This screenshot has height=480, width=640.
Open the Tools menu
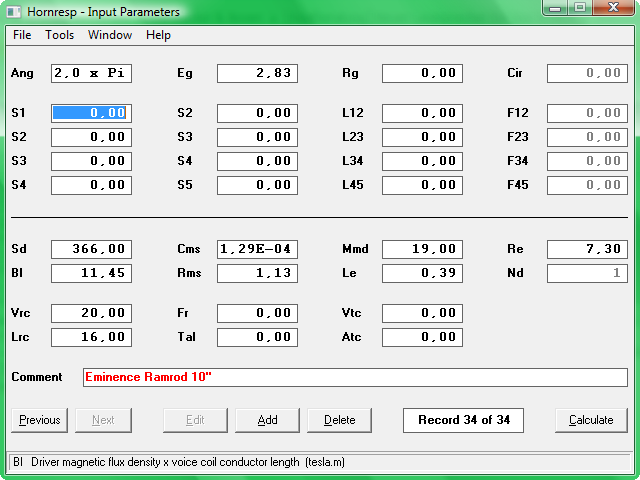pyautogui.click(x=60, y=35)
